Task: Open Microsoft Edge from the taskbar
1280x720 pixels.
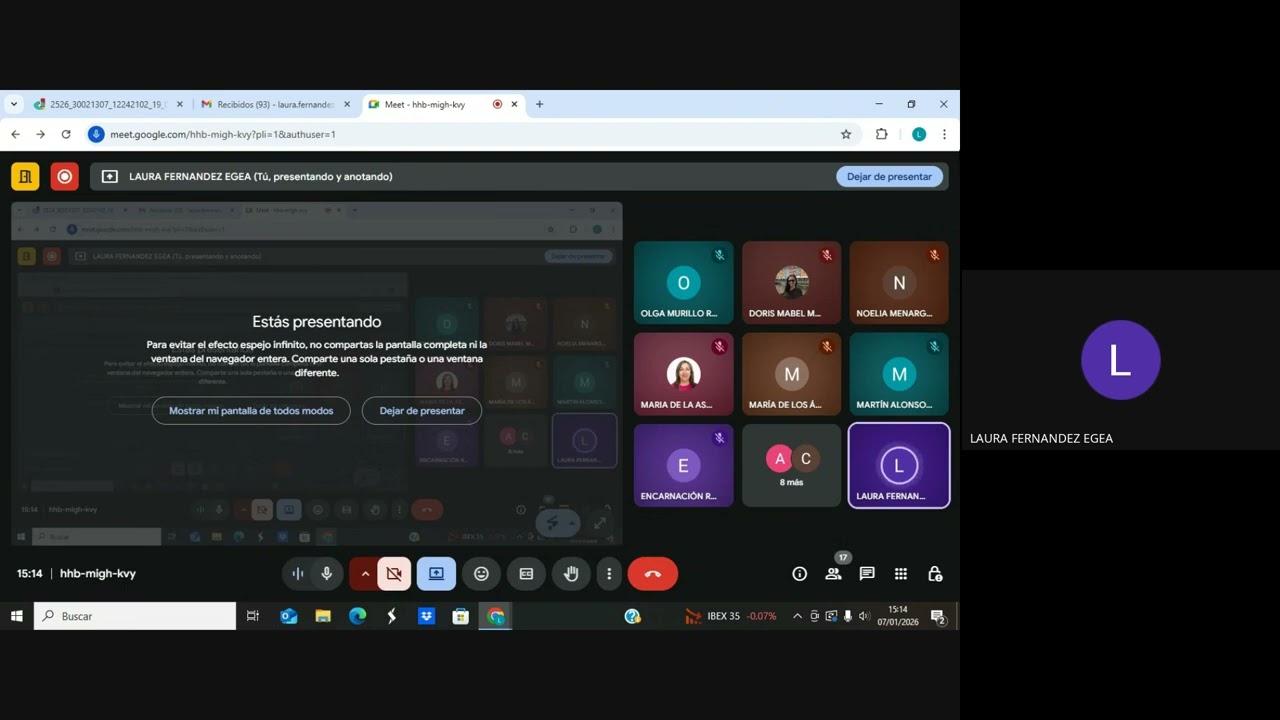Action: coord(357,616)
